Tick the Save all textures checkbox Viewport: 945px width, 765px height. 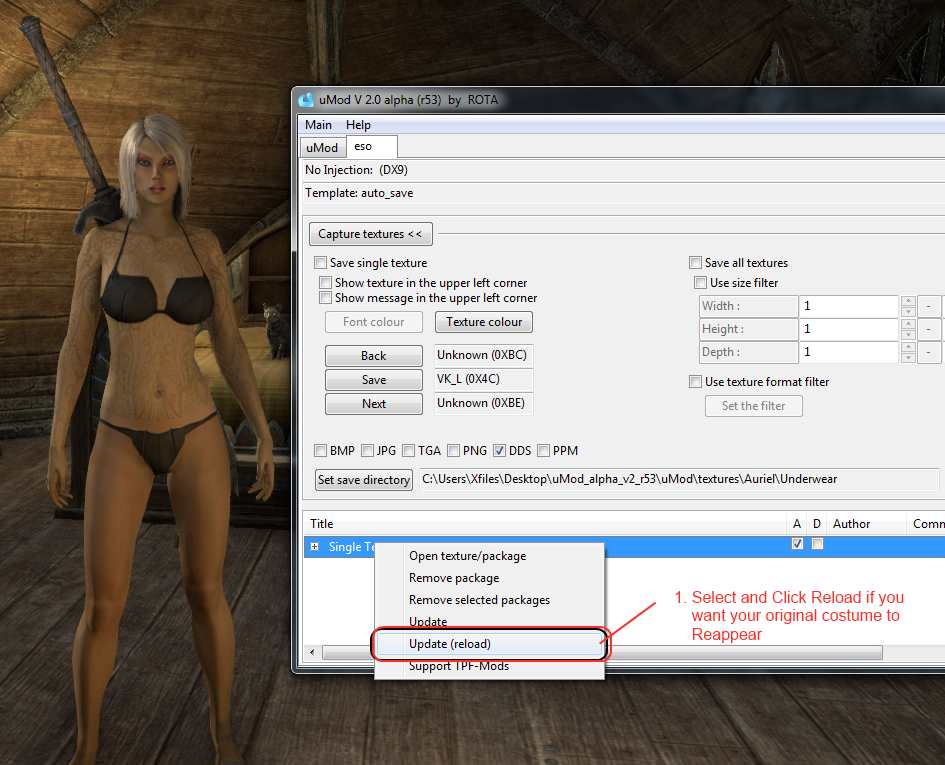(695, 263)
